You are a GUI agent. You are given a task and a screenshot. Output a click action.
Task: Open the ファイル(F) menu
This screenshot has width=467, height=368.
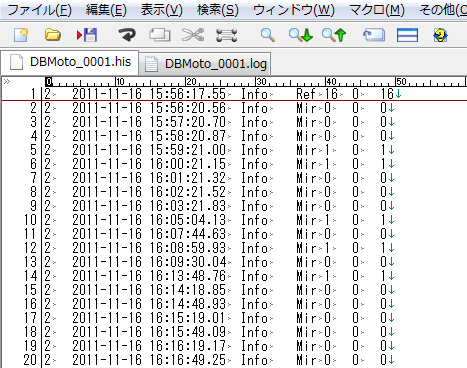pos(39,10)
